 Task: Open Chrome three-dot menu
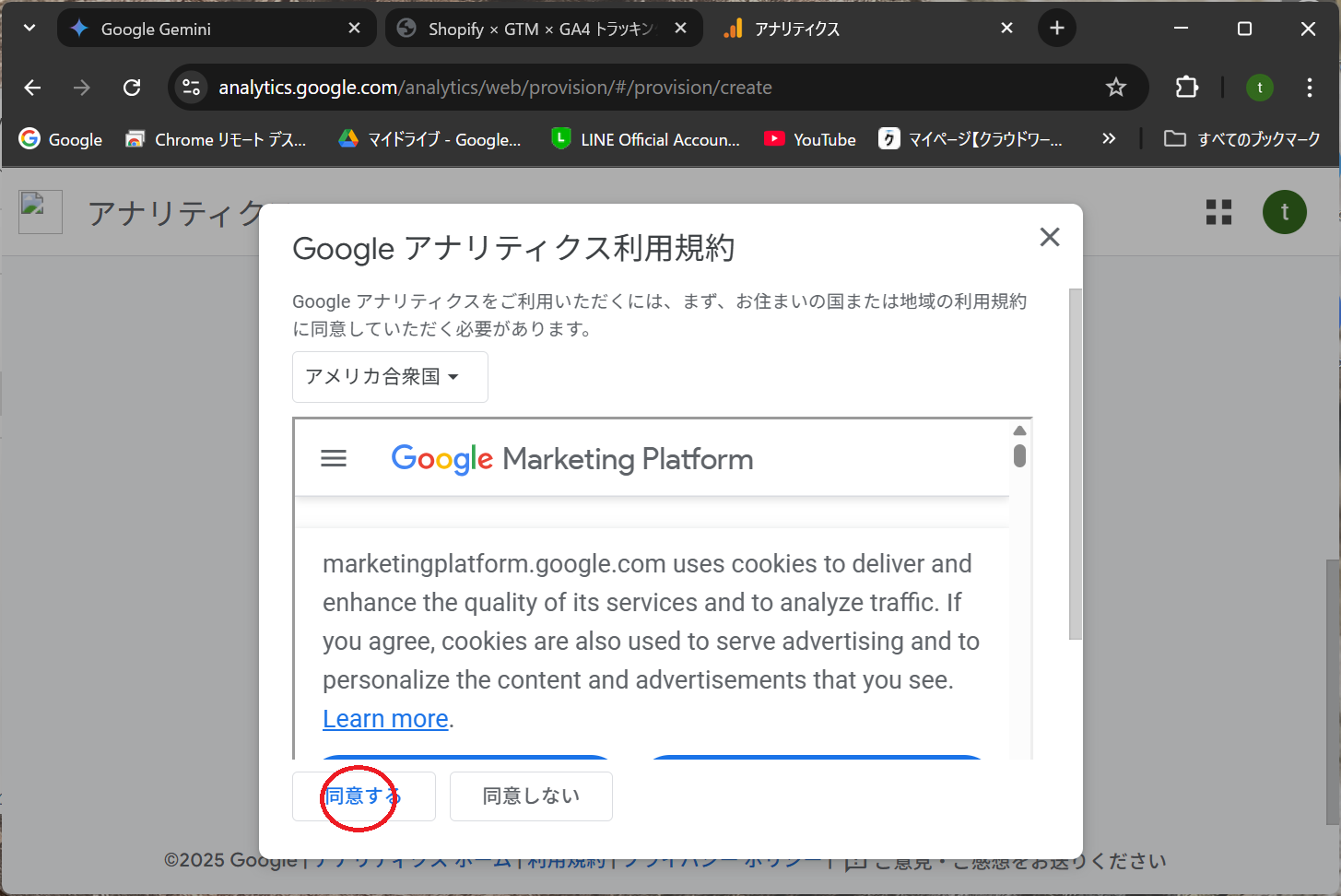click(x=1310, y=88)
